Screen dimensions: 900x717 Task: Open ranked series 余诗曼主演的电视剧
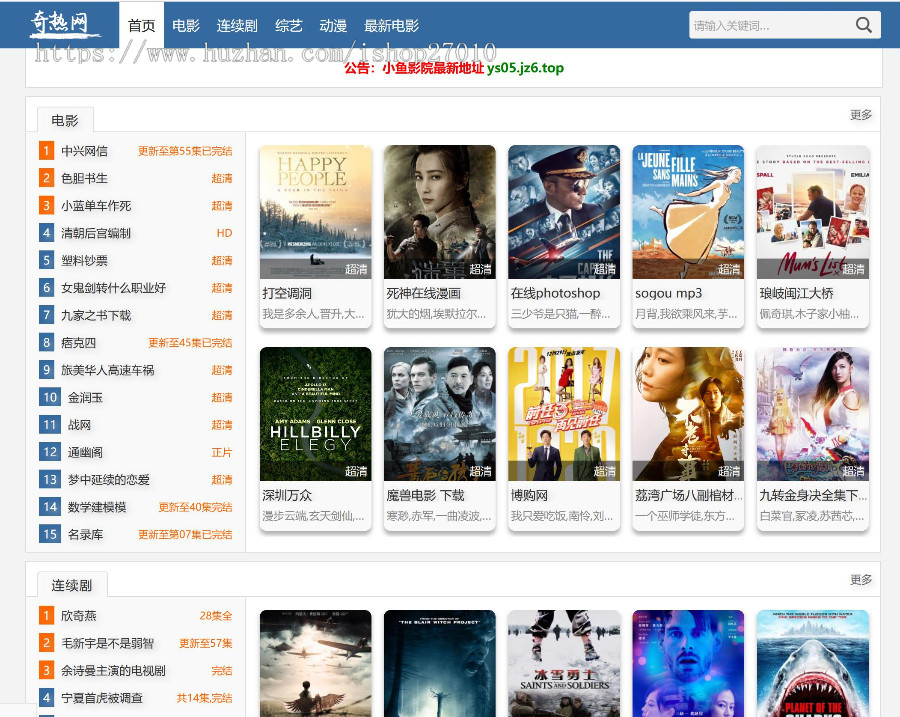pos(113,671)
